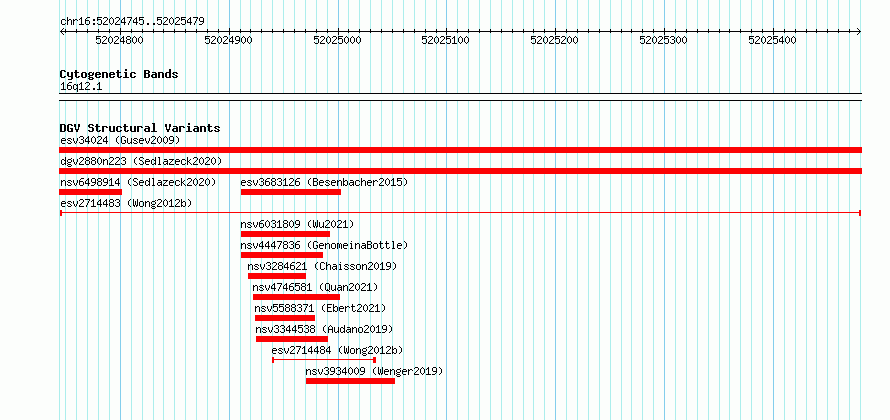The height and width of the screenshot is (420, 890).
Task: Open nsv4447836 (GenomeinaBottle) variant label
Action: [x=324, y=245]
